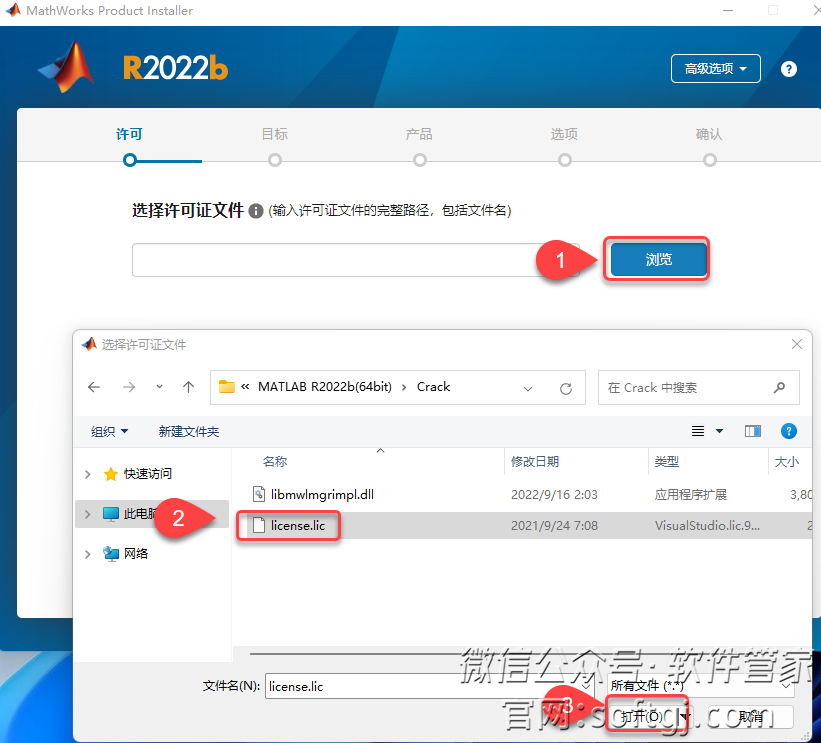Click the MATLAB icon in the dialog title bar

tap(90, 344)
